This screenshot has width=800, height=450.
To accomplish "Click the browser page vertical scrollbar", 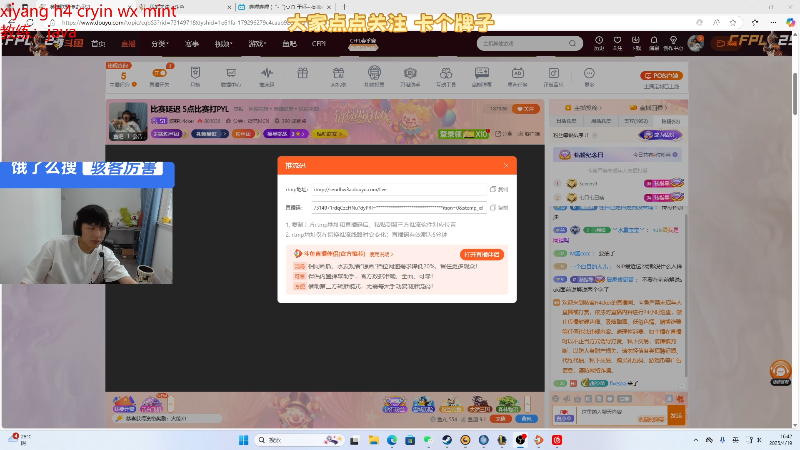I will [795, 94].
